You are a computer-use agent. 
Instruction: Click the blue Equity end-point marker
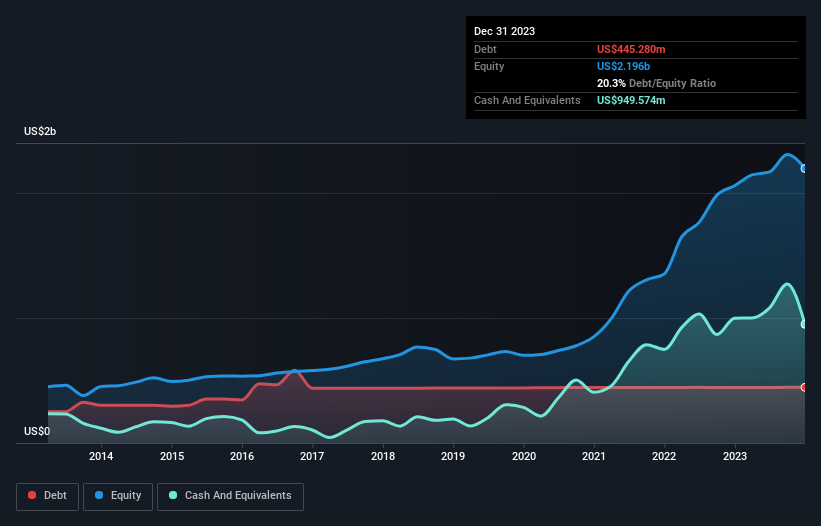(804, 169)
